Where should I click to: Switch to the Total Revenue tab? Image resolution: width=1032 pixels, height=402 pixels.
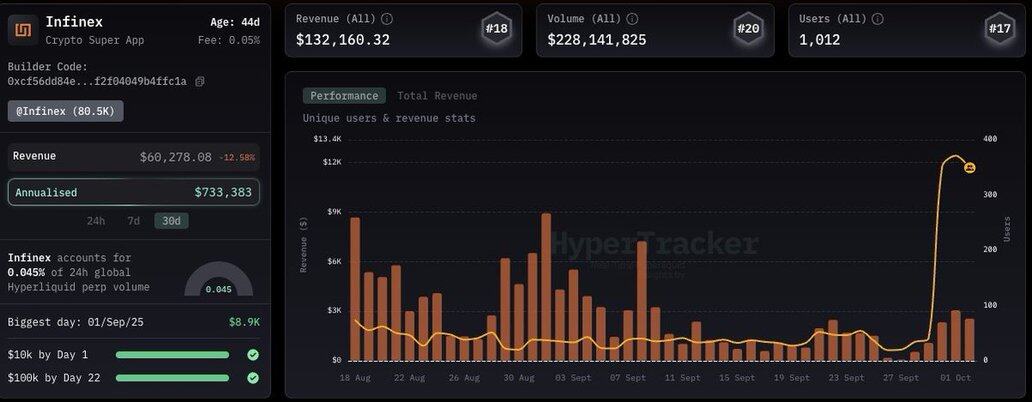[x=437, y=96]
